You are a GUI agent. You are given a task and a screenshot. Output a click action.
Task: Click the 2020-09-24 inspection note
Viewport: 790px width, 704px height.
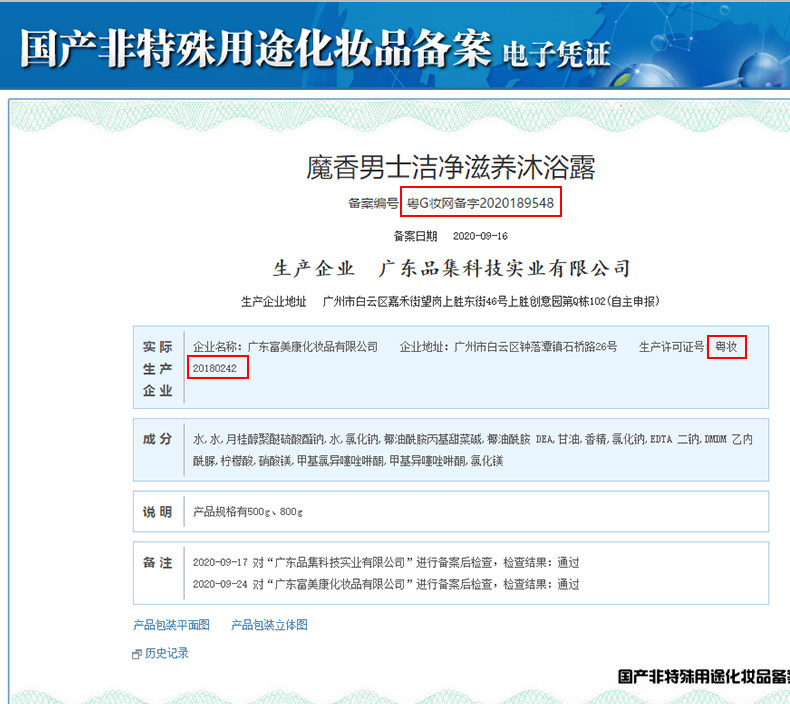[386, 584]
